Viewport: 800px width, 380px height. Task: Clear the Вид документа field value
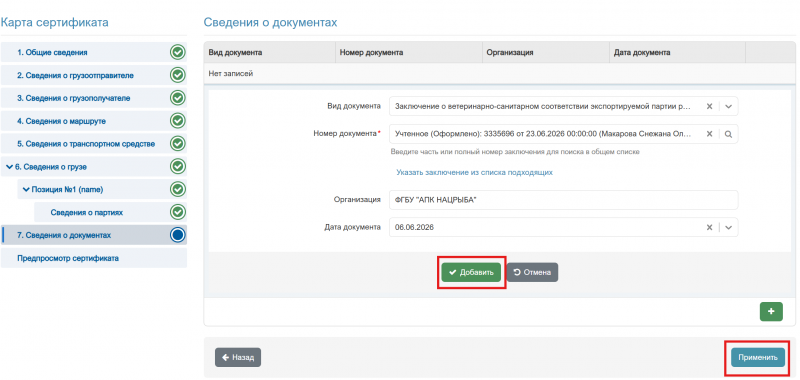pos(709,107)
